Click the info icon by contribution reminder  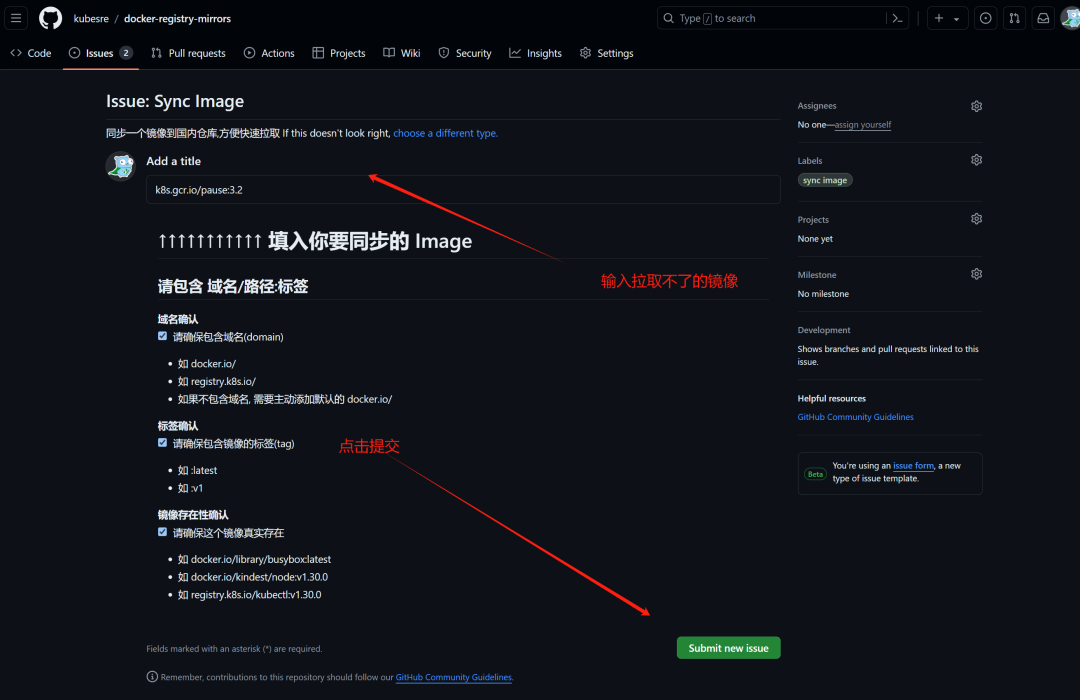tap(152, 677)
